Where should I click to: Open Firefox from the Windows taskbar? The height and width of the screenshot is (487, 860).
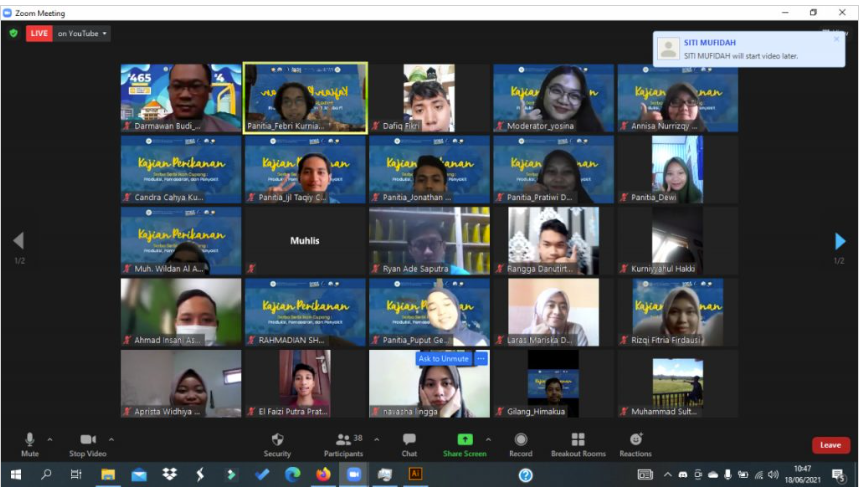(x=322, y=474)
